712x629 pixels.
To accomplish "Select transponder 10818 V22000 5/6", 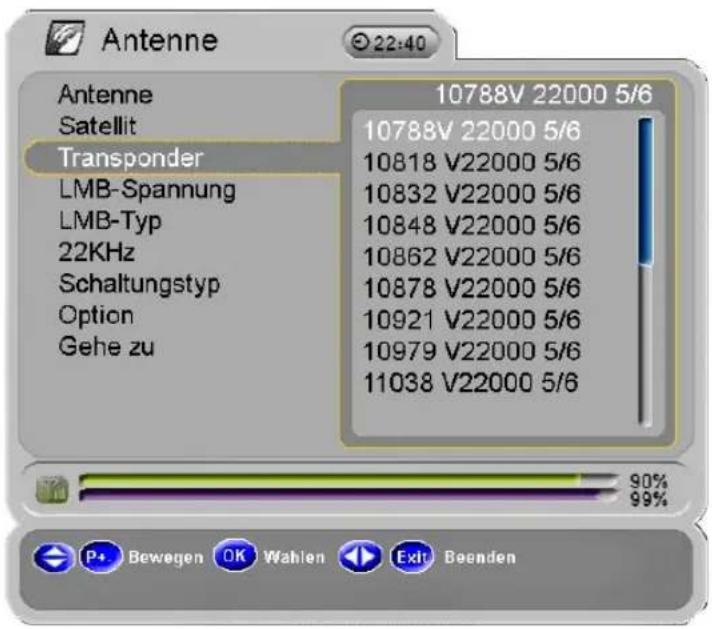I will coord(472,162).
